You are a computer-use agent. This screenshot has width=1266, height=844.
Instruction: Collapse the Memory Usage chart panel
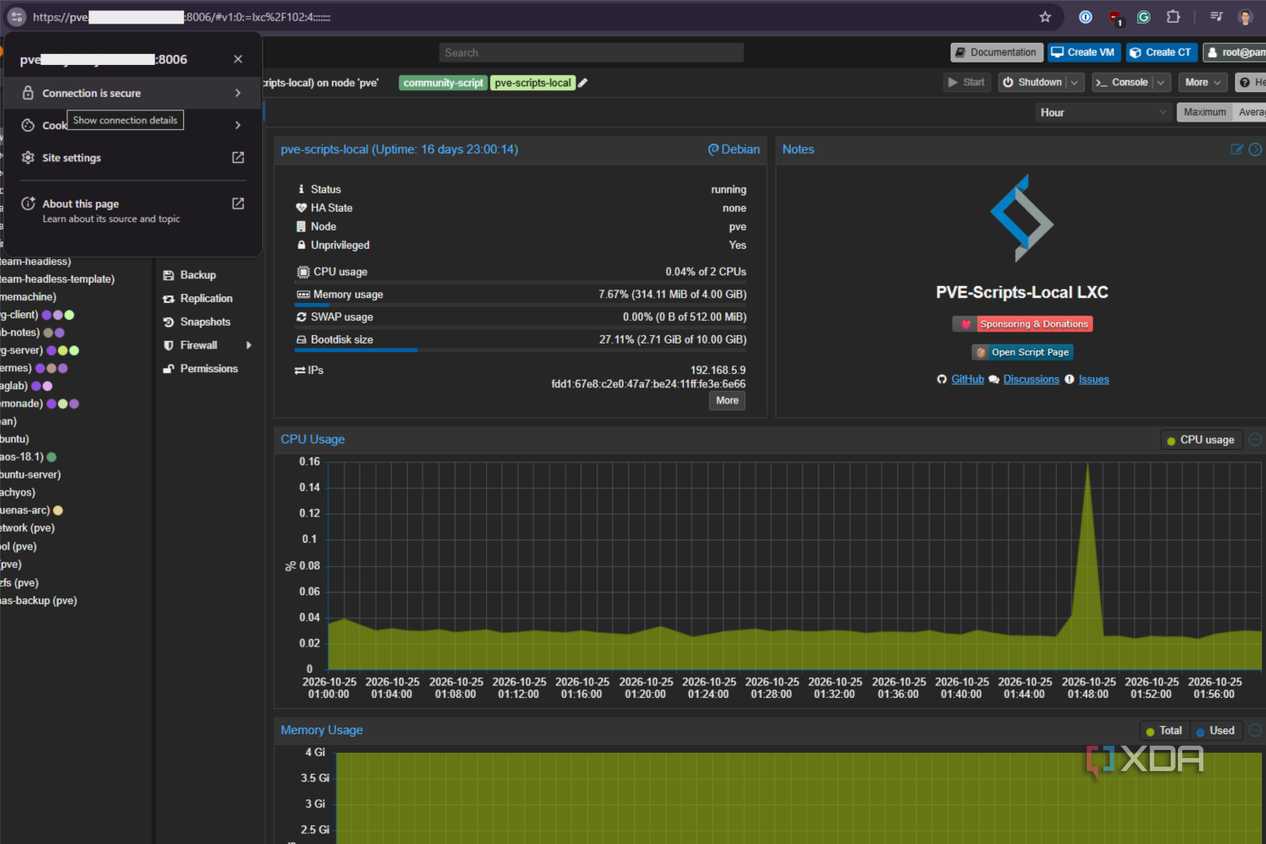coord(1256,730)
